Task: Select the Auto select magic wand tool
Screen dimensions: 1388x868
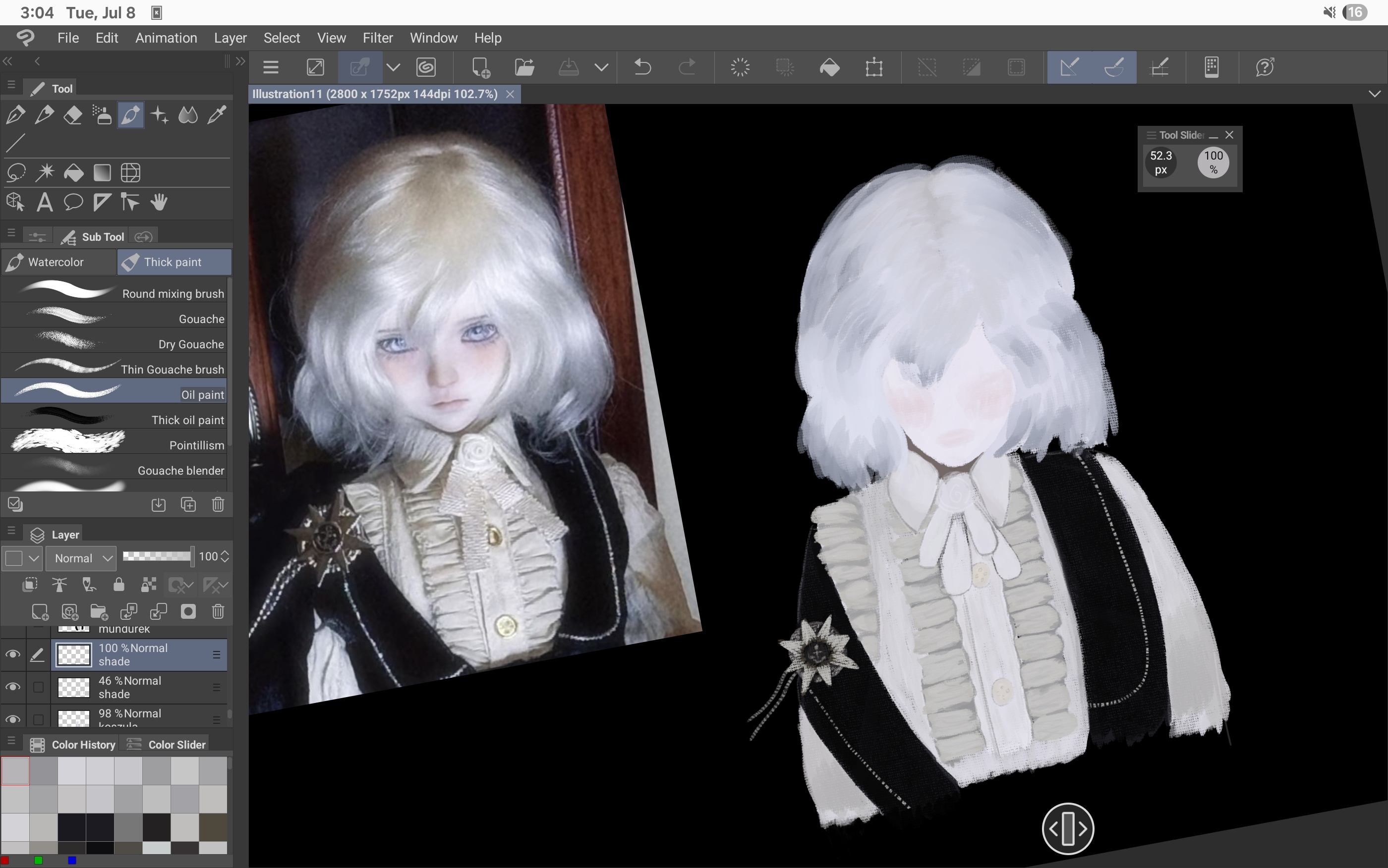Action: tap(44, 173)
